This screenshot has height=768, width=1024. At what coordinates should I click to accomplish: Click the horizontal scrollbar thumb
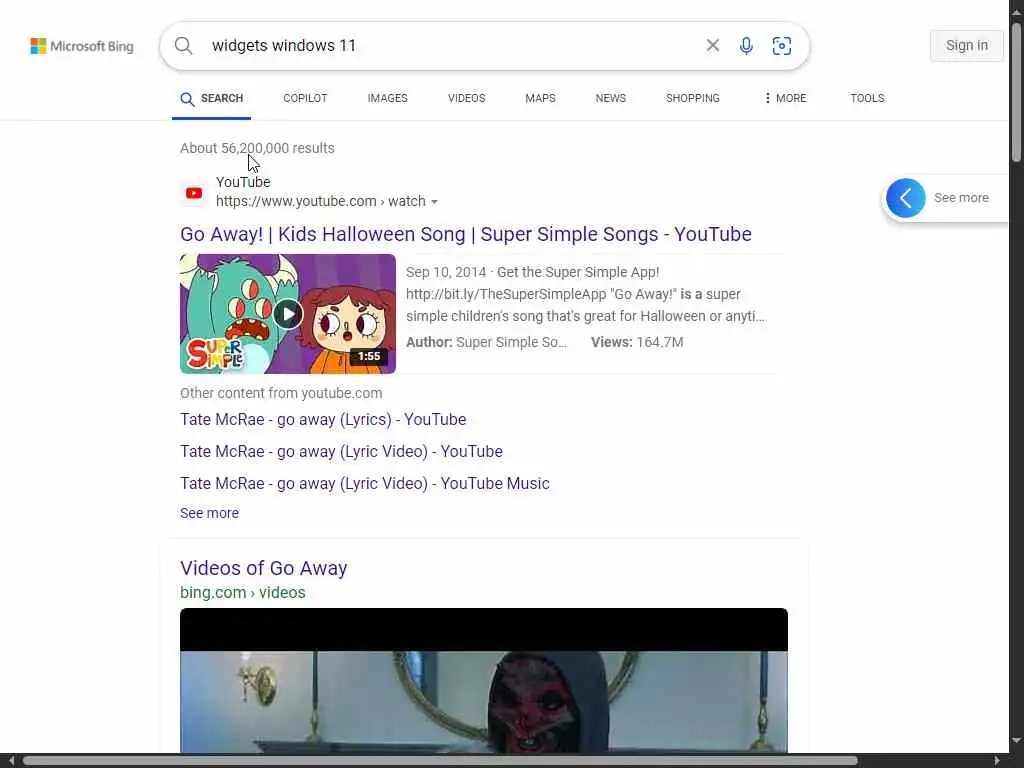coord(440,761)
